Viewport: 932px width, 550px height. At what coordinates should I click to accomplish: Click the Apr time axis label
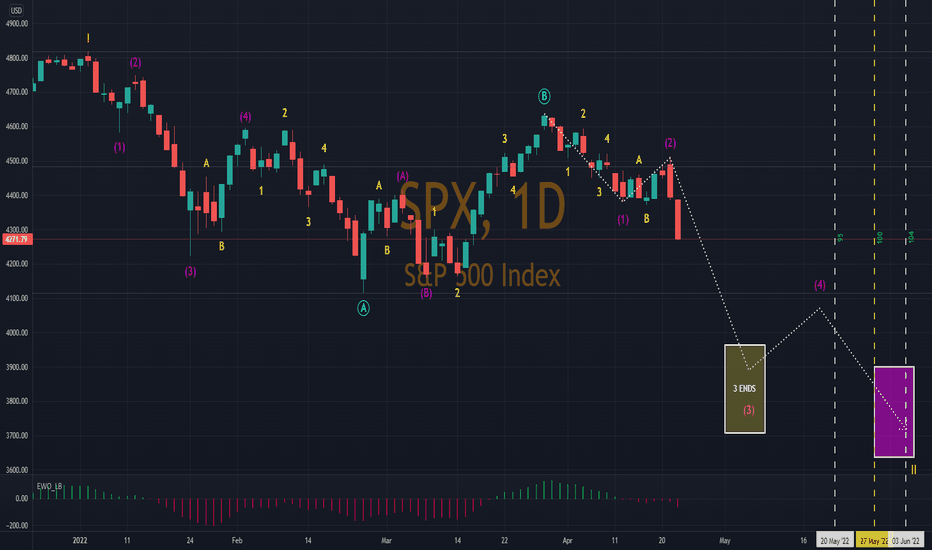pyautogui.click(x=568, y=540)
